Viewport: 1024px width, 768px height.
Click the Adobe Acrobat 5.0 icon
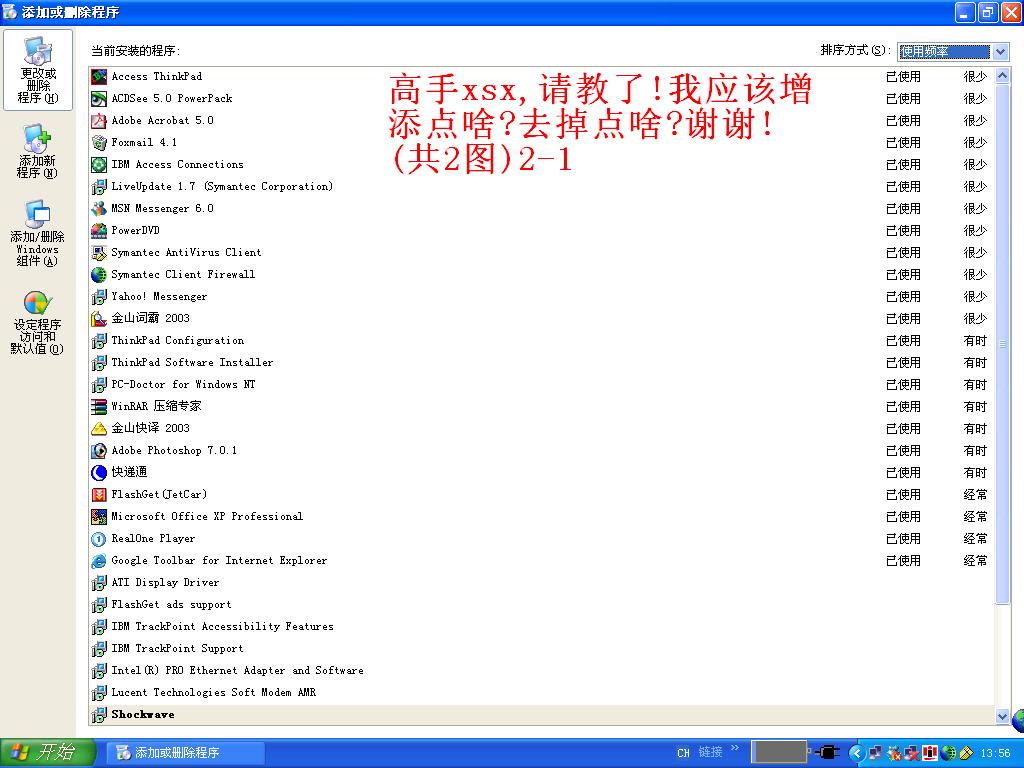(99, 121)
